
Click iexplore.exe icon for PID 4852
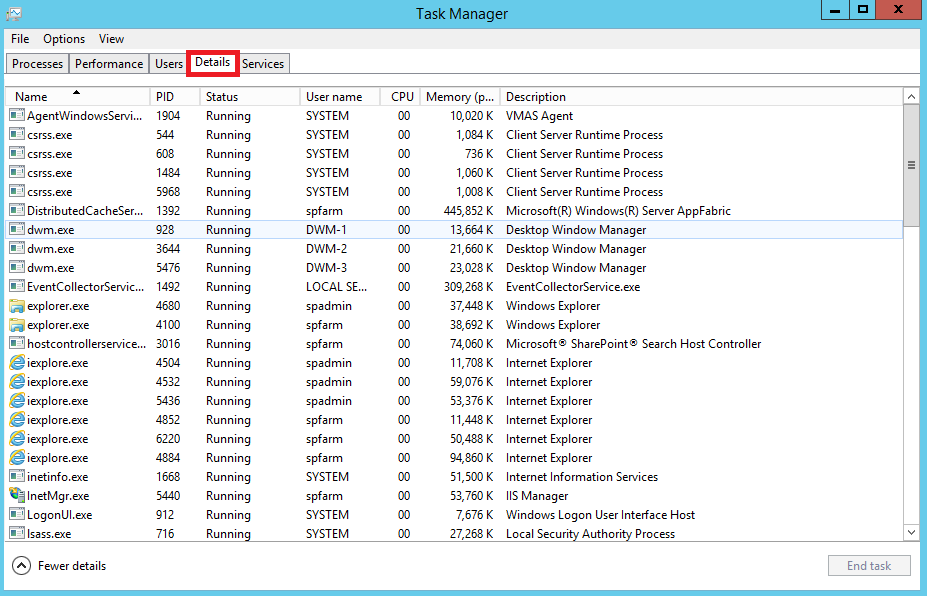[17, 419]
